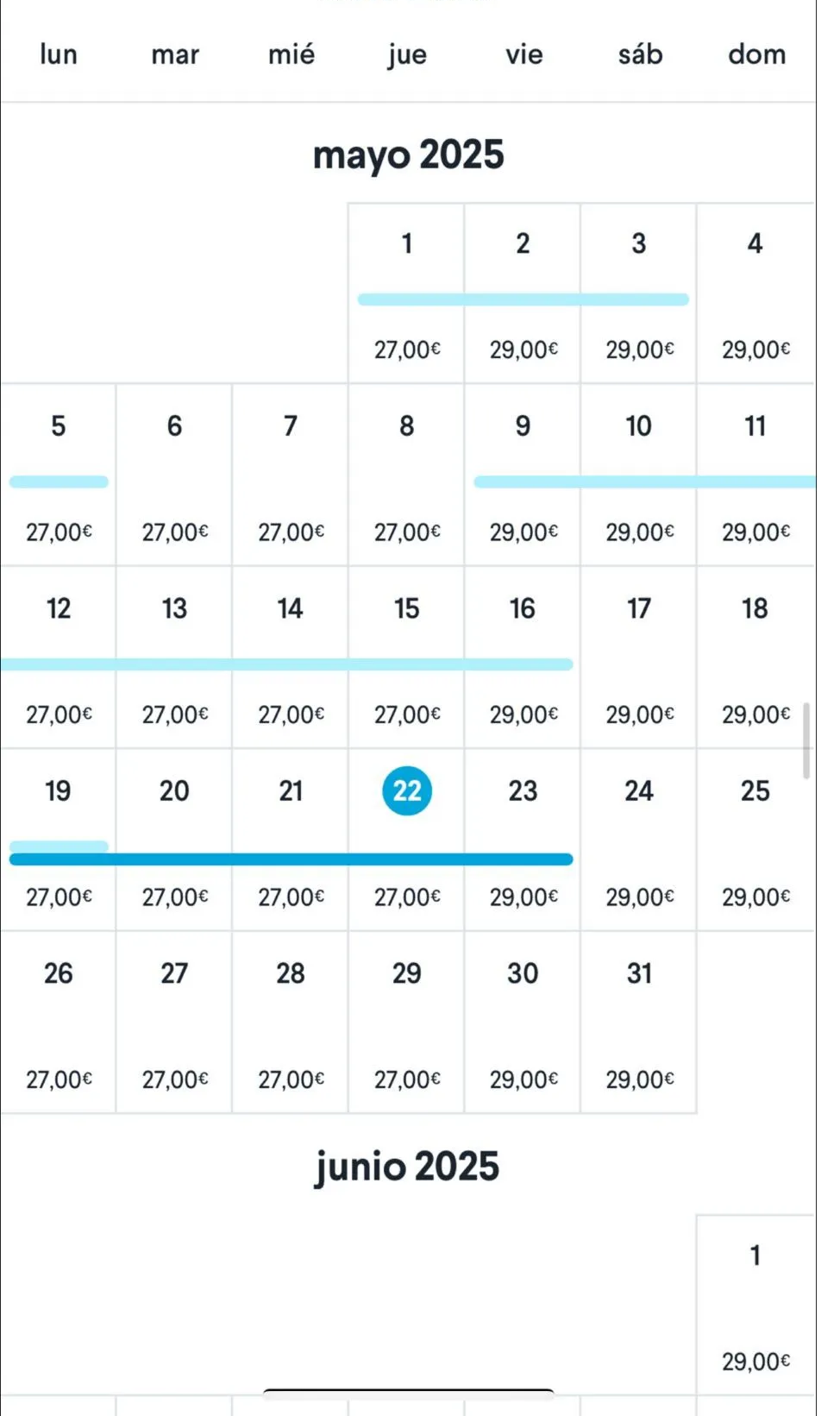The image size is (840, 1416).
Task: Tap May 8 date cell
Action: [406, 475]
